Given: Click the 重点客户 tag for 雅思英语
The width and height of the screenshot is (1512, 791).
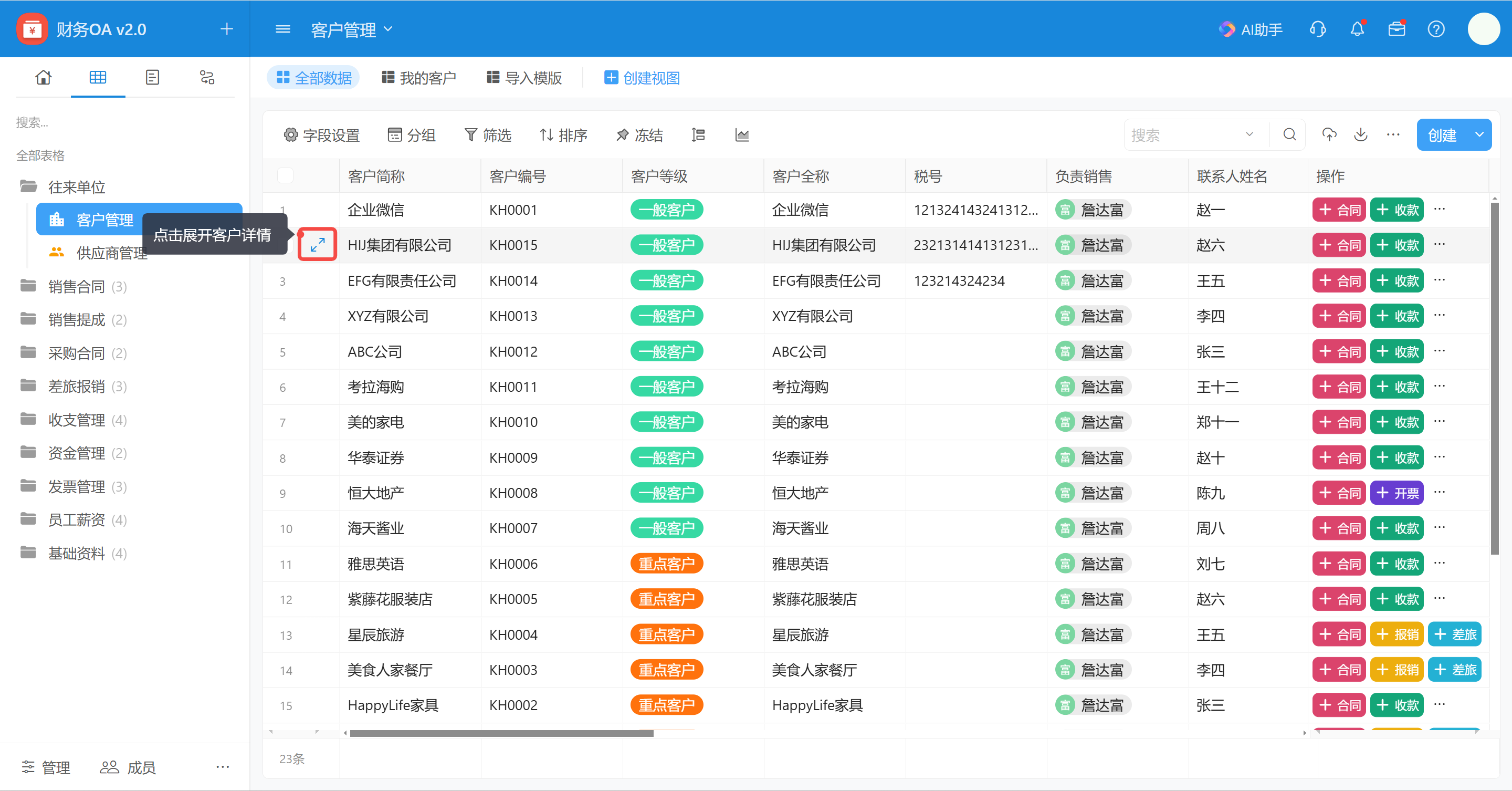Looking at the screenshot, I should pos(666,564).
